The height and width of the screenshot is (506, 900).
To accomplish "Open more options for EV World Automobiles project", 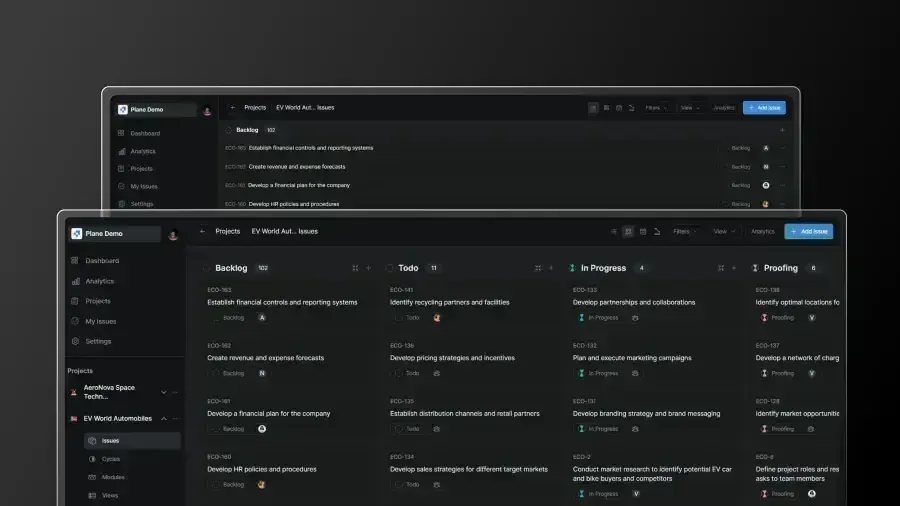I will click(x=175, y=419).
